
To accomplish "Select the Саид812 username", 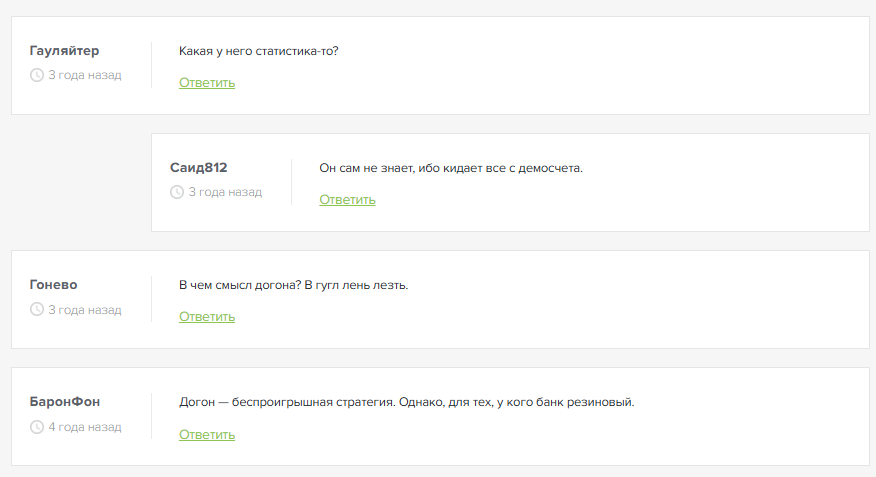I will pyautogui.click(x=199, y=168).
